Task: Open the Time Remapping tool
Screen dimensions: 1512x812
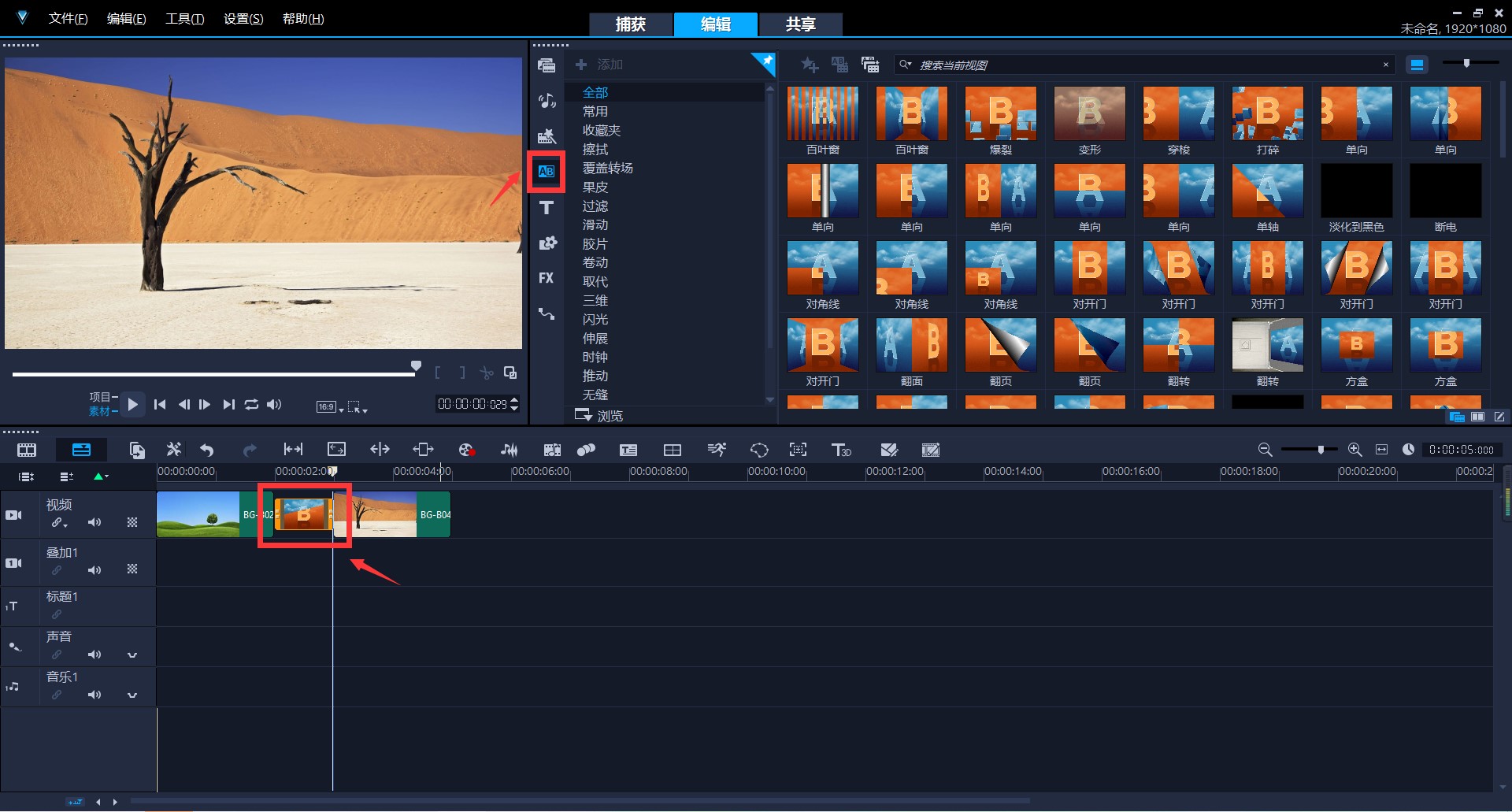Action: click(717, 450)
